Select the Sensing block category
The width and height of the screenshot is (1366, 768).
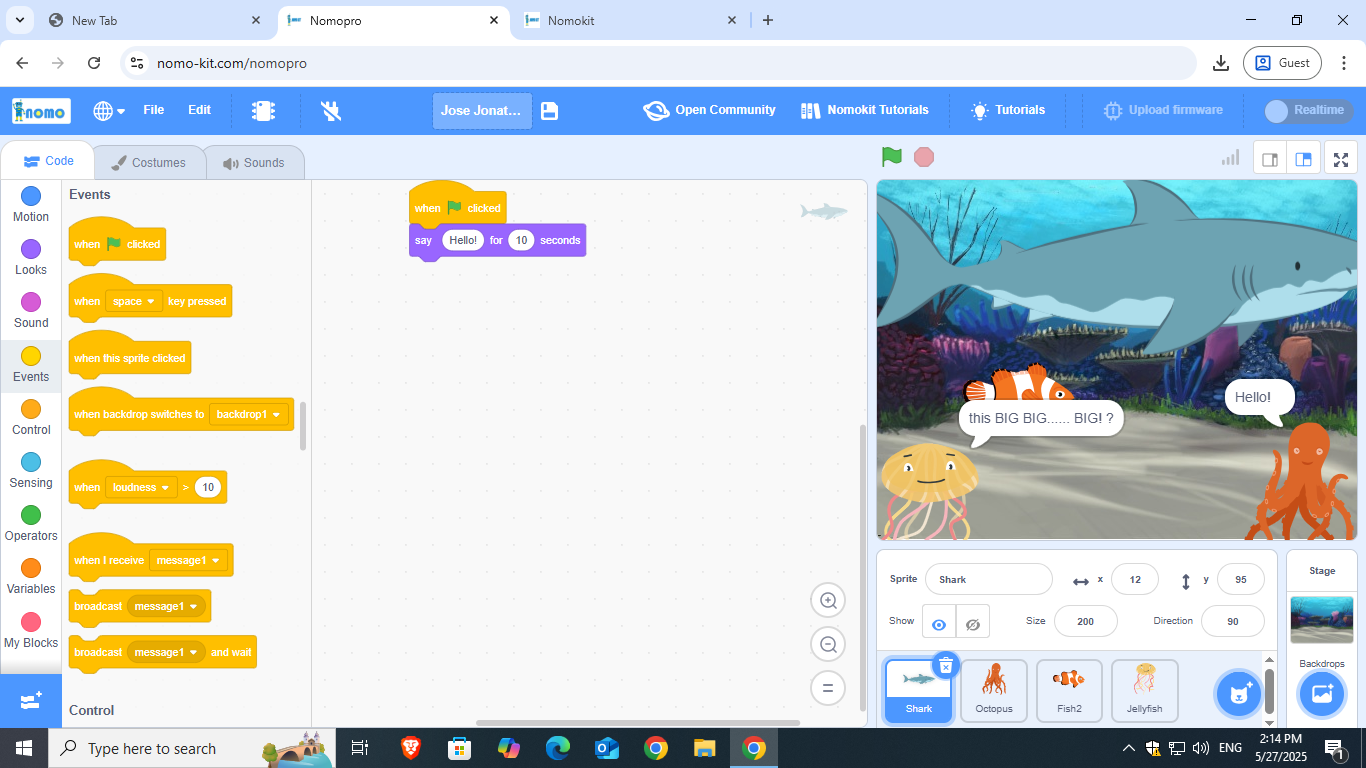coord(31,470)
